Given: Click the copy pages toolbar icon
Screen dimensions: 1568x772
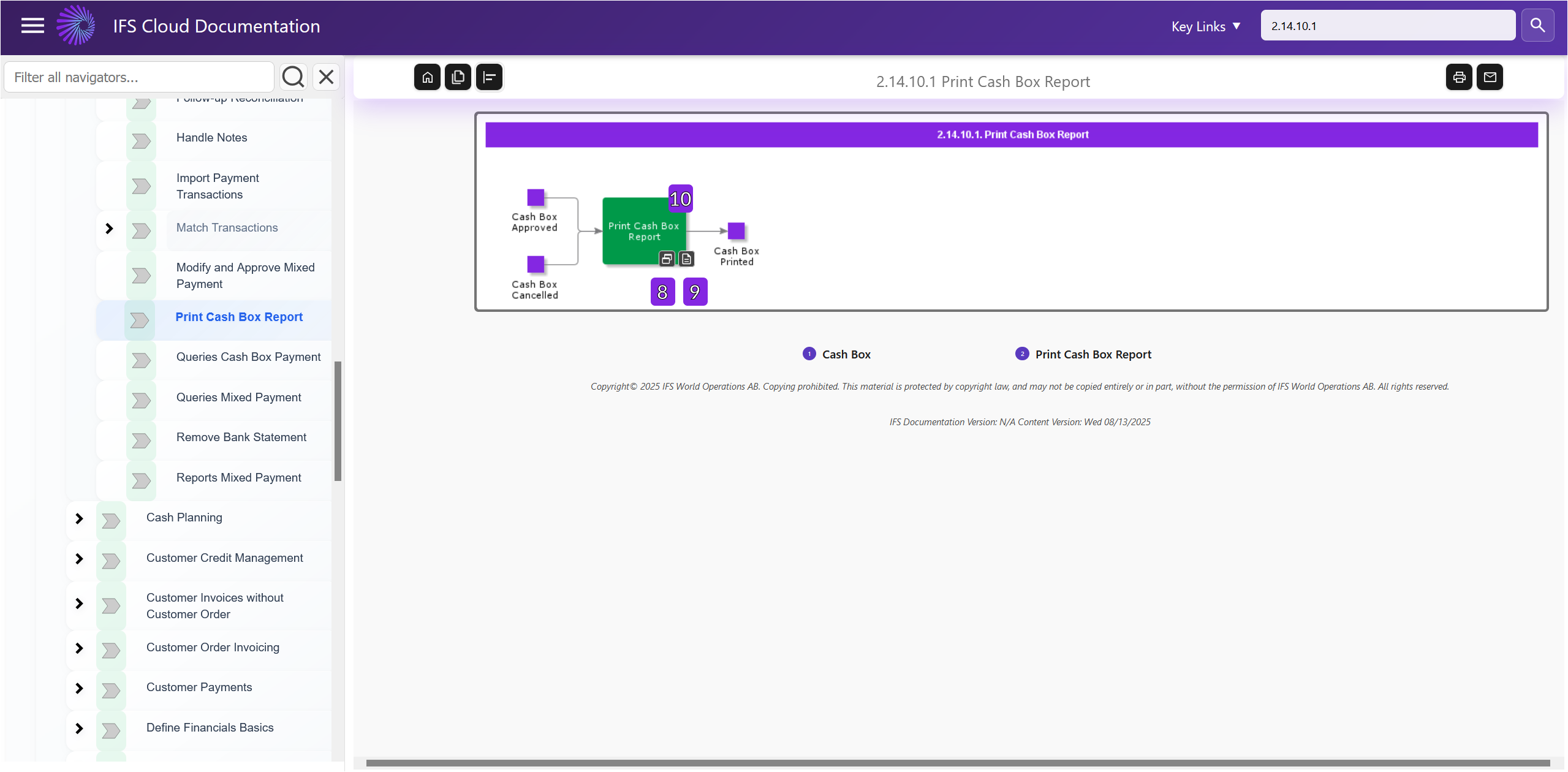Looking at the screenshot, I should point(458,77).
